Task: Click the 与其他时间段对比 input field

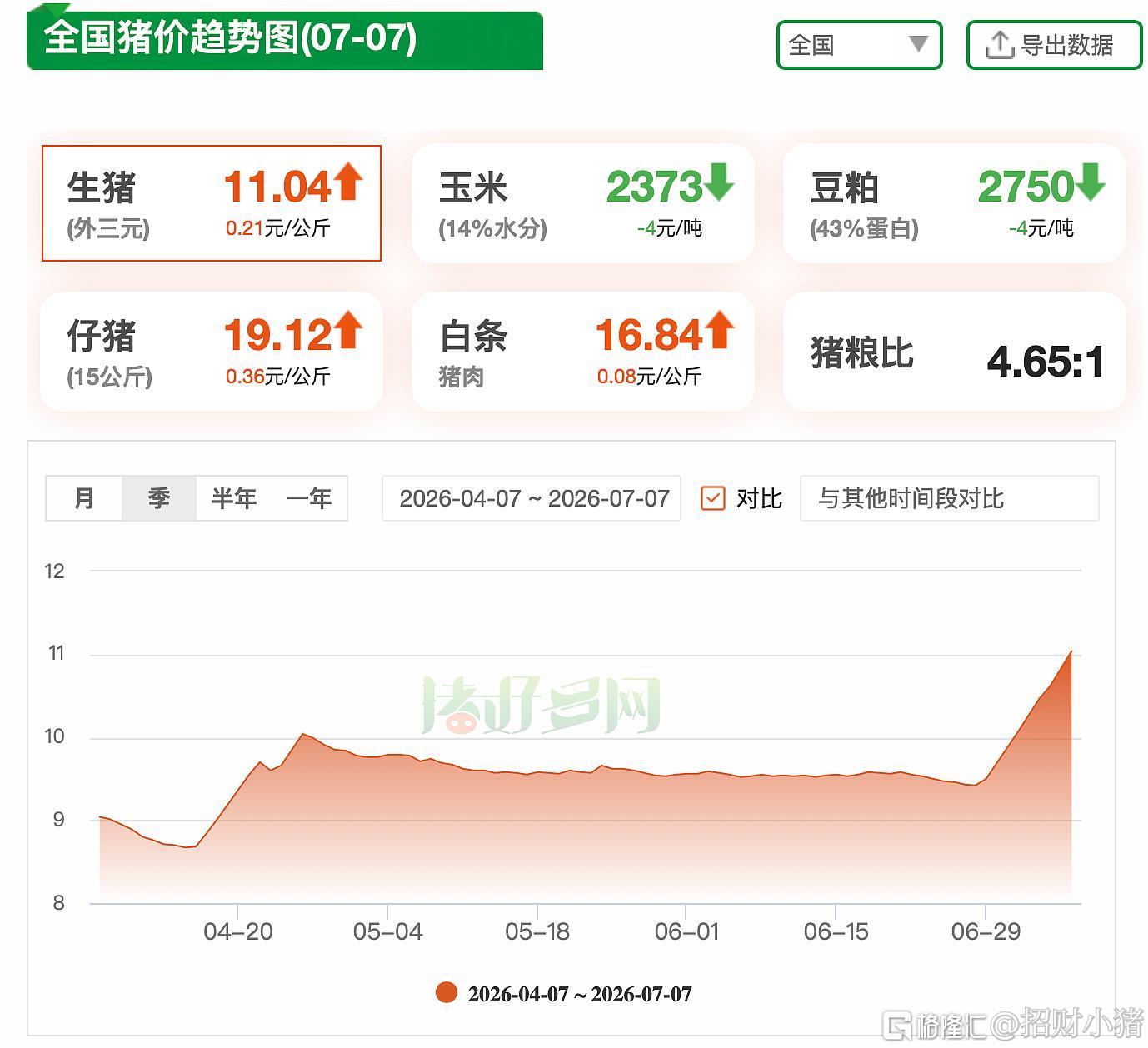Action: click(949, 498)
